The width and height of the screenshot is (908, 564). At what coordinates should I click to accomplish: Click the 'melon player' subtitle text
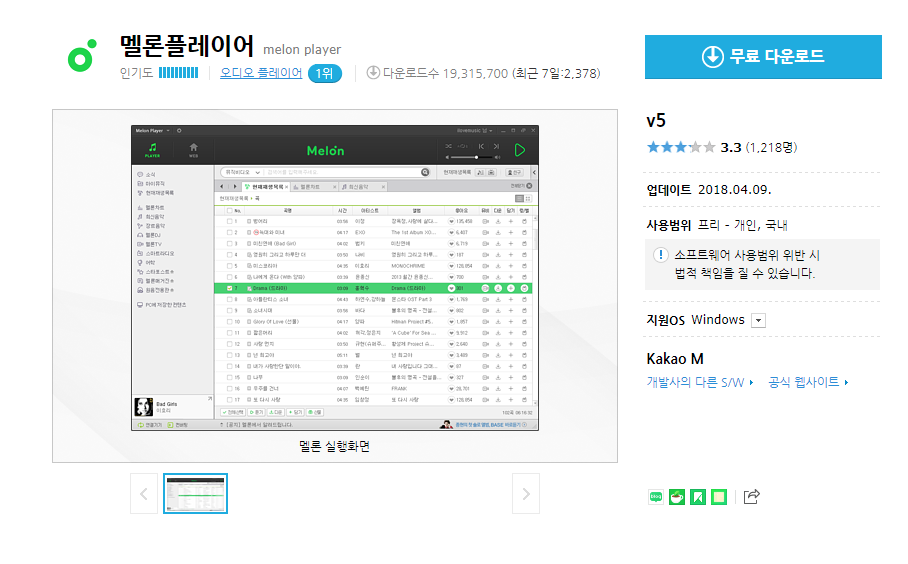(302, 50)
